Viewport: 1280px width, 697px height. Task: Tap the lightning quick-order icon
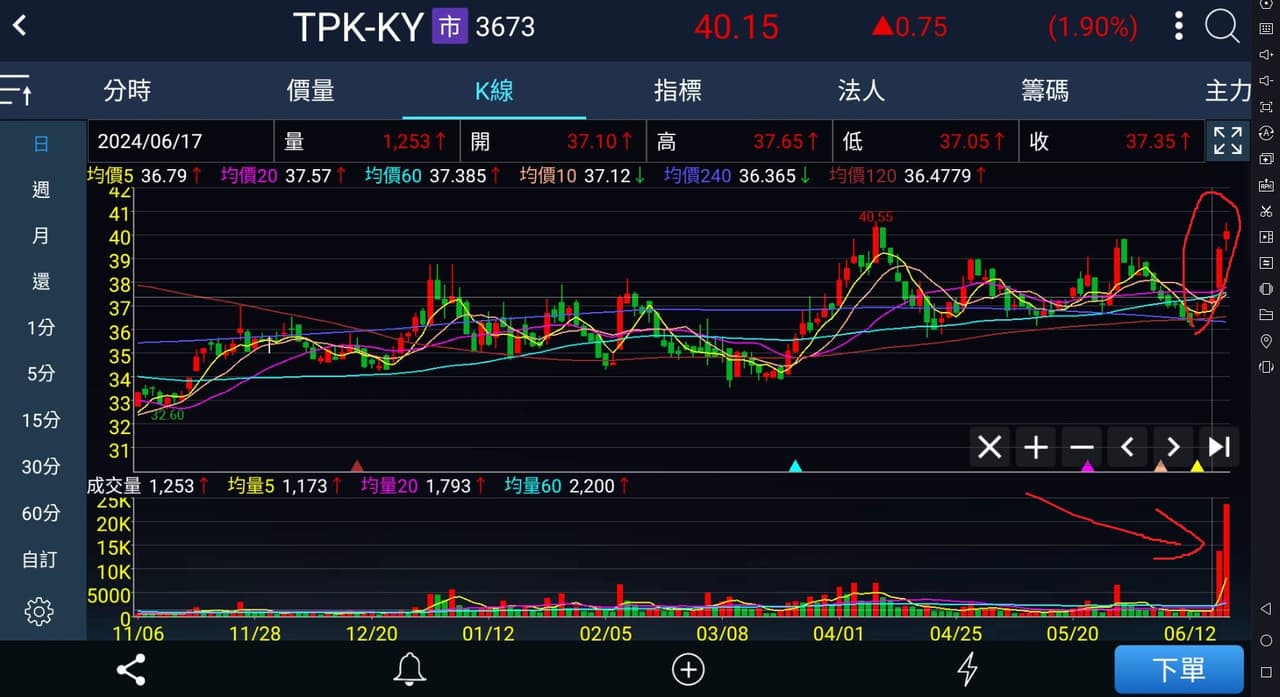click(x=967, y=669)
